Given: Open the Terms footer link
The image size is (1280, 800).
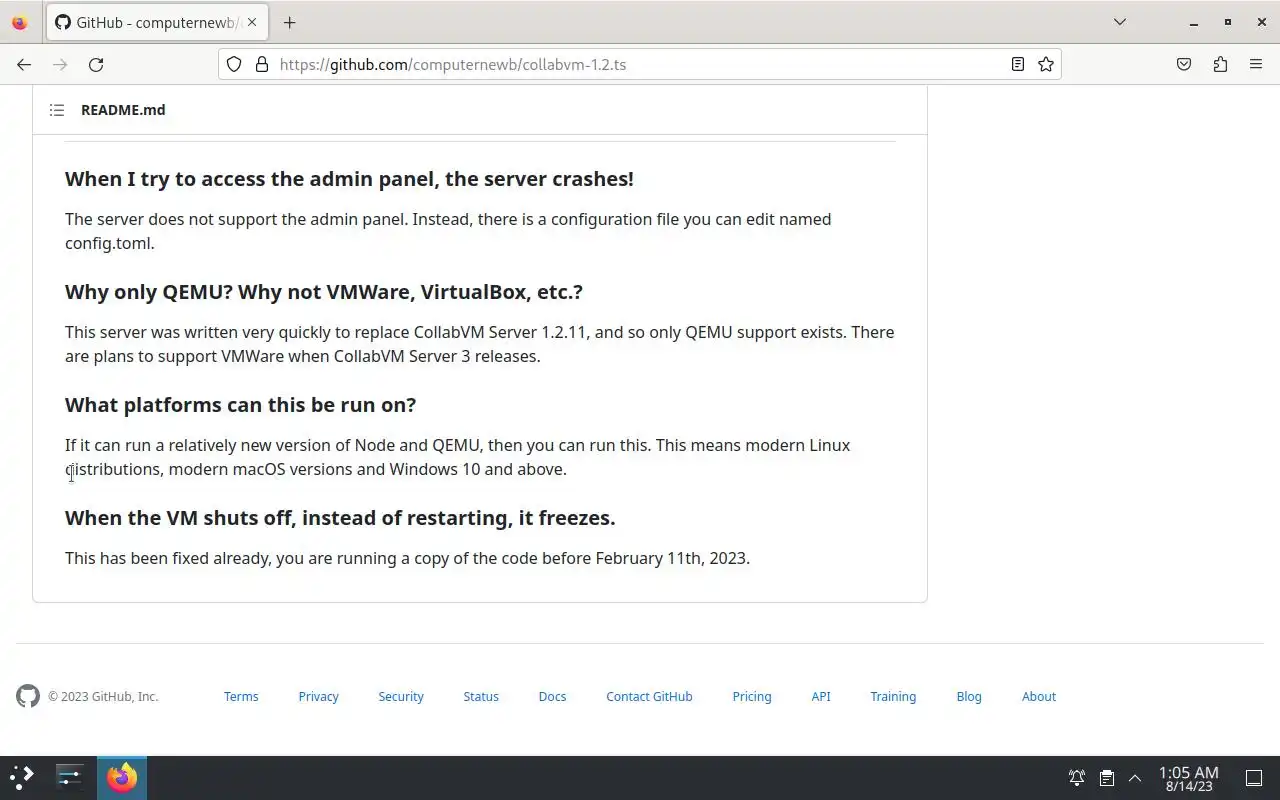Looking at the screenshot, I should (x=241, y=696).
